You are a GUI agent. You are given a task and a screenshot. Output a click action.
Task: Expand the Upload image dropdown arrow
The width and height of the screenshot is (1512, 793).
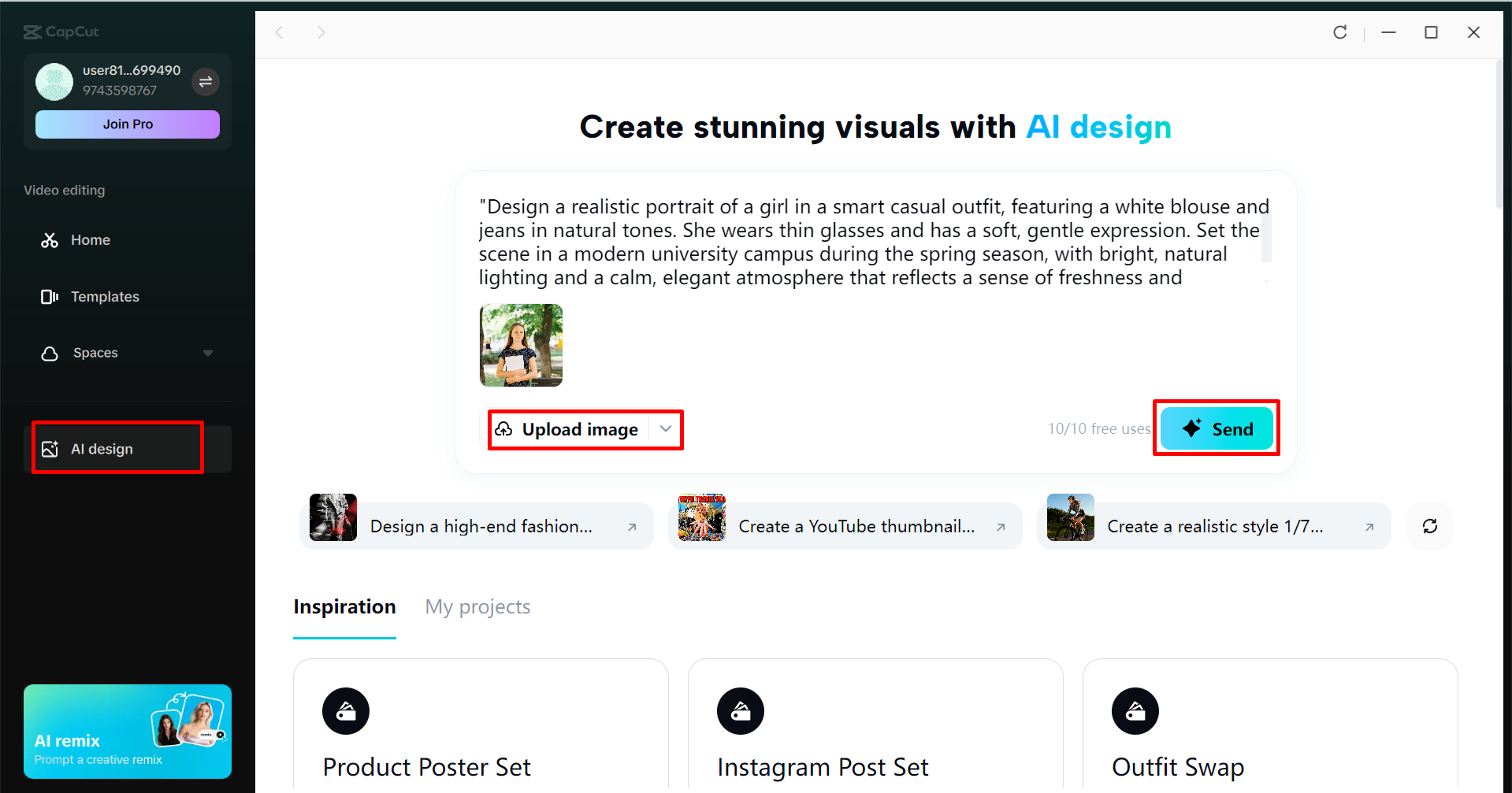(x=665, y=429)
